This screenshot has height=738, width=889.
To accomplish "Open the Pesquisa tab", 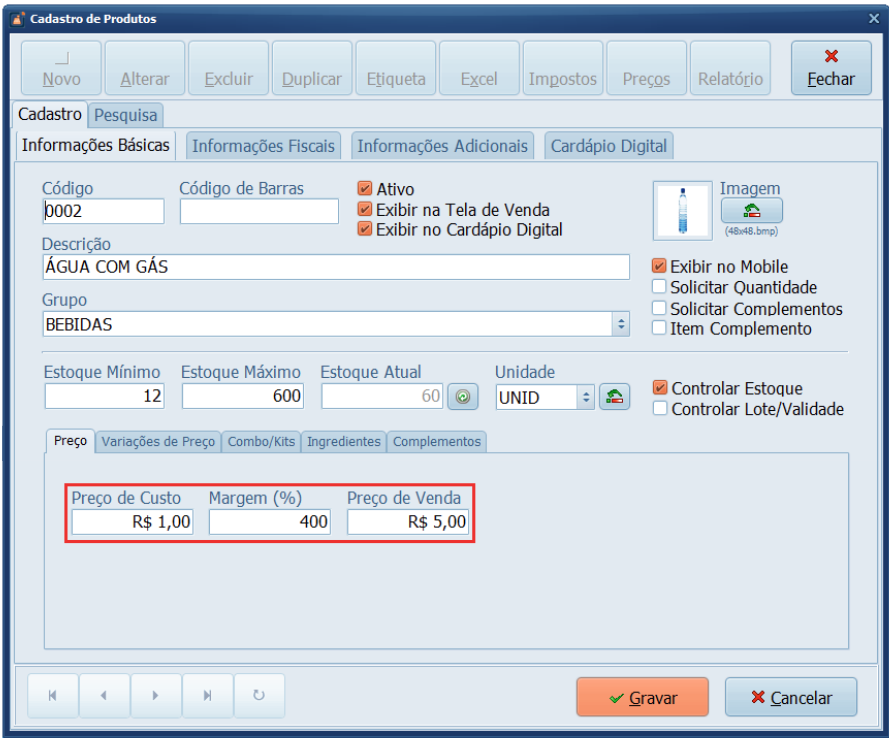I will click(x=126, y=115).
